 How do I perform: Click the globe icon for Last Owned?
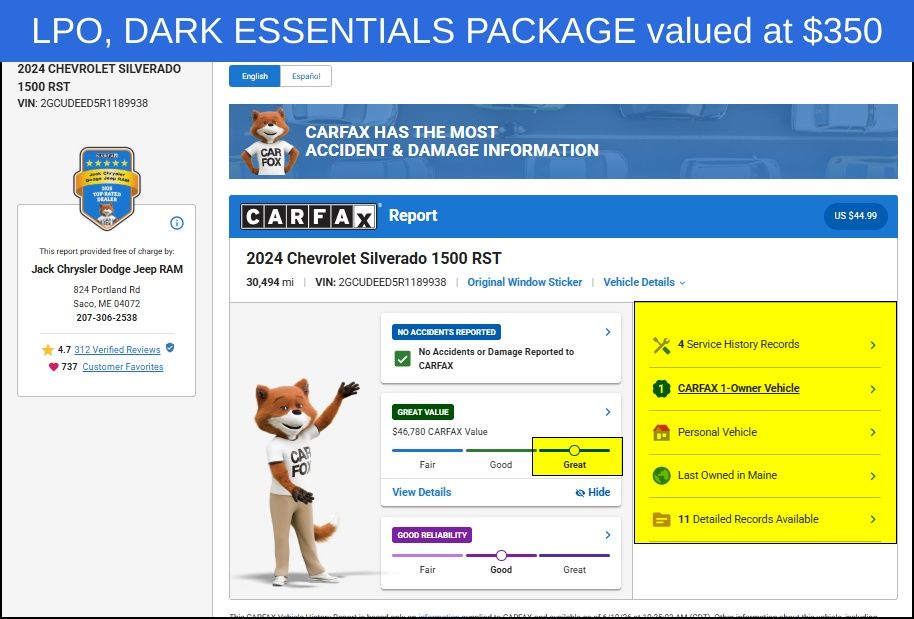[x=662, y=476]
